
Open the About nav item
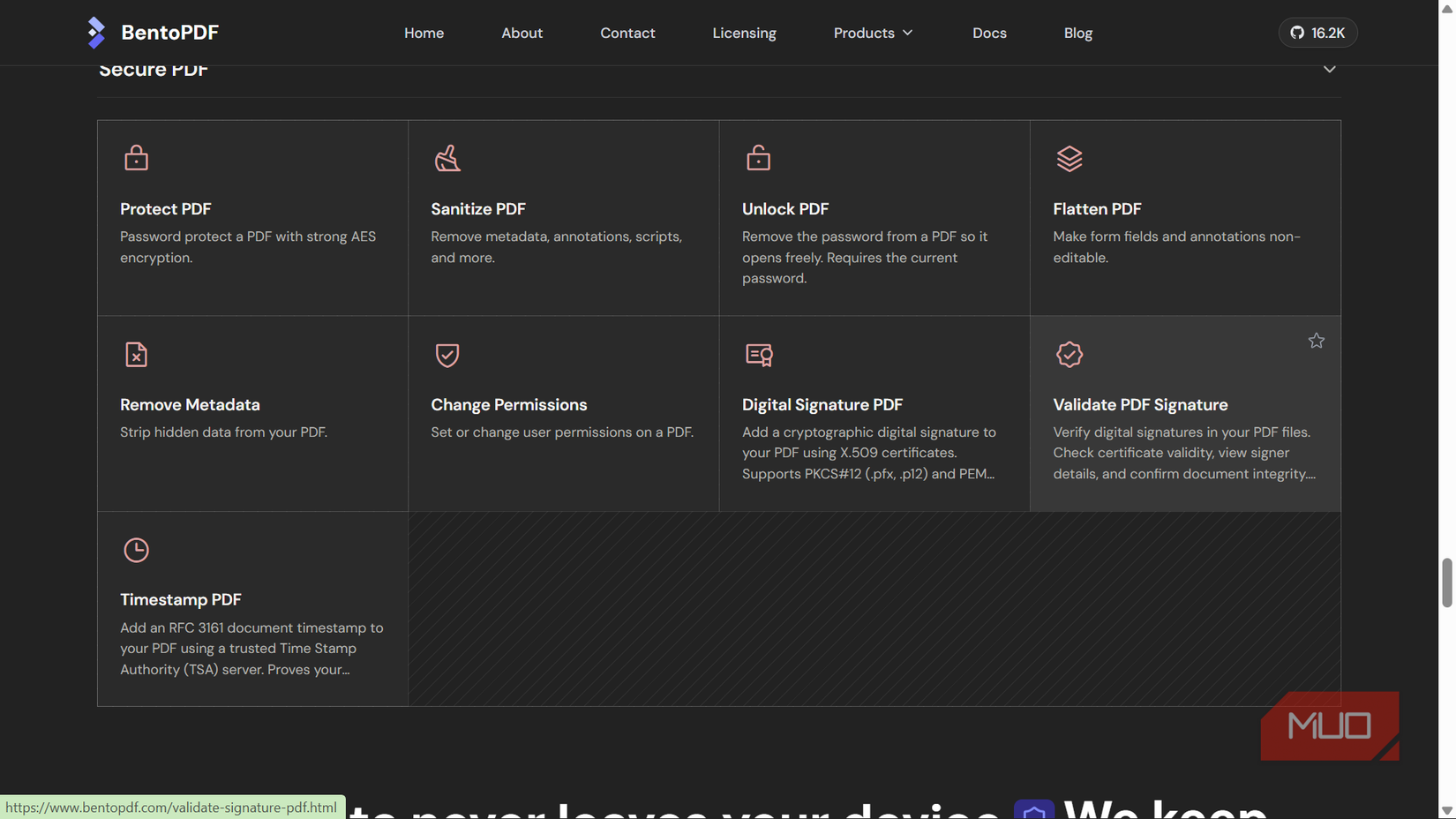coord(522,33)
